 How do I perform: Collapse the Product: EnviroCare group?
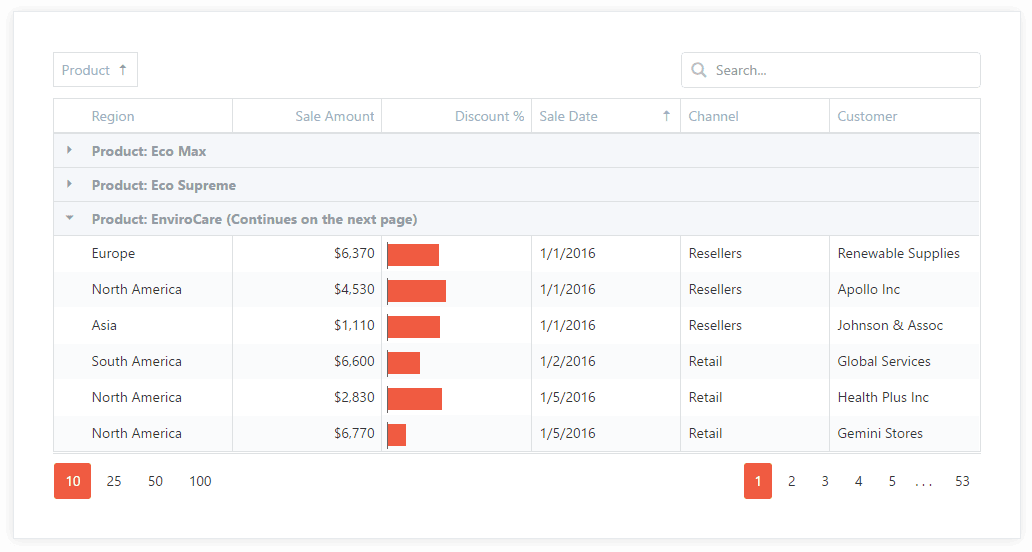click(69, 218)
